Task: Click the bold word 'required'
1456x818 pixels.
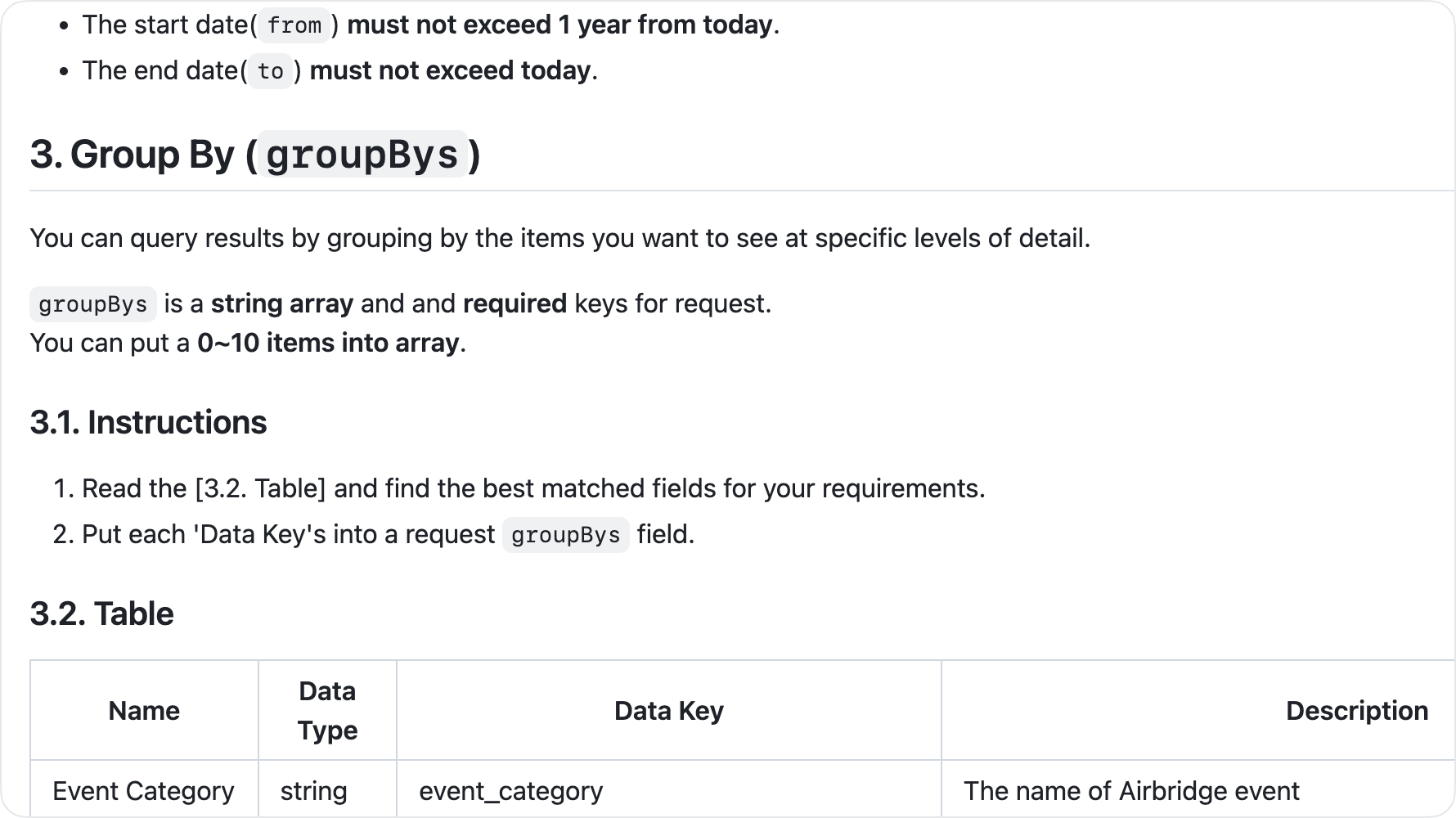Action: [515, 303]
